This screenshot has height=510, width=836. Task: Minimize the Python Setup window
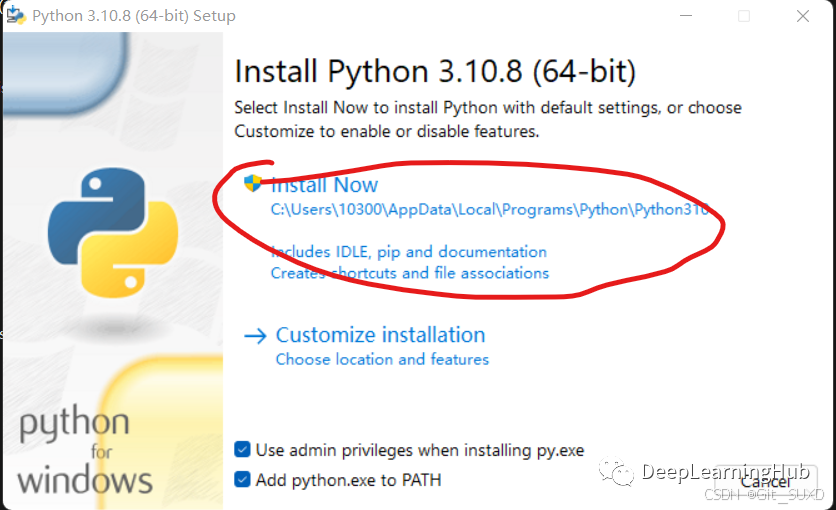[x=686, y=16]
